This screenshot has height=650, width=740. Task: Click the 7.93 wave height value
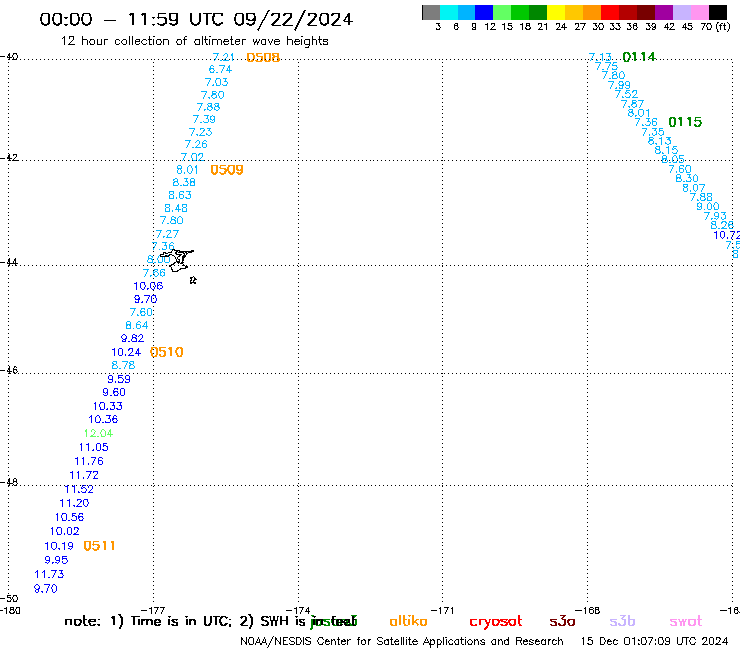[x=715, y=216]
